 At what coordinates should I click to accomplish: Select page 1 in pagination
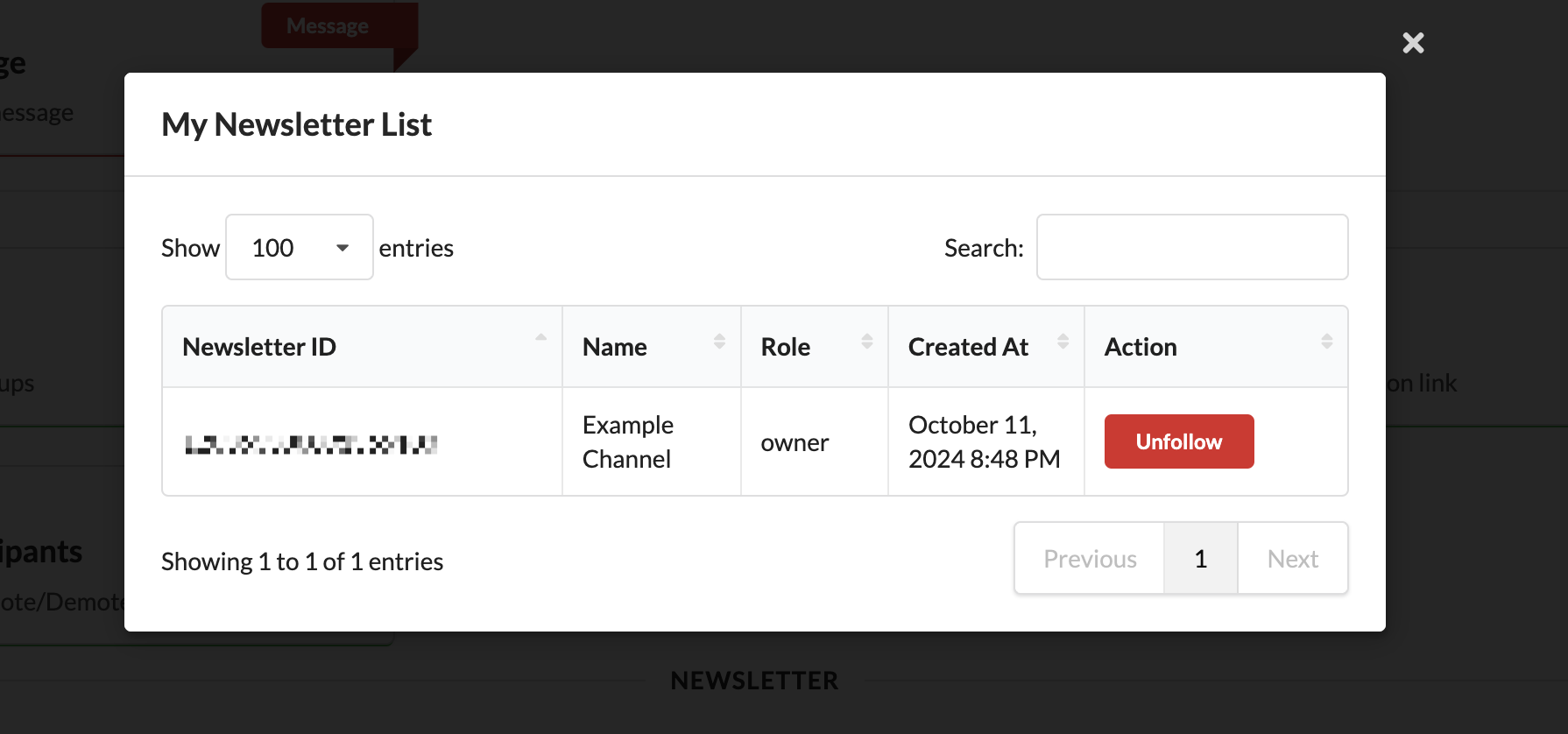pos(1200,559)
